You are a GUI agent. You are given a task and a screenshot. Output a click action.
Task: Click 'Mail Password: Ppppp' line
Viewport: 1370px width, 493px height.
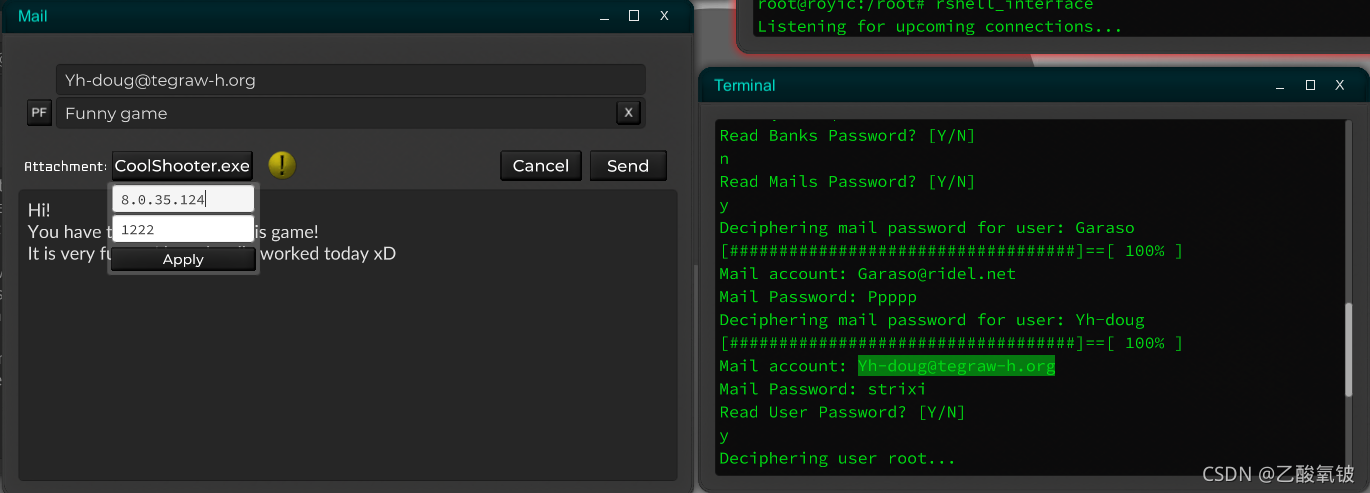coord(818,297)
